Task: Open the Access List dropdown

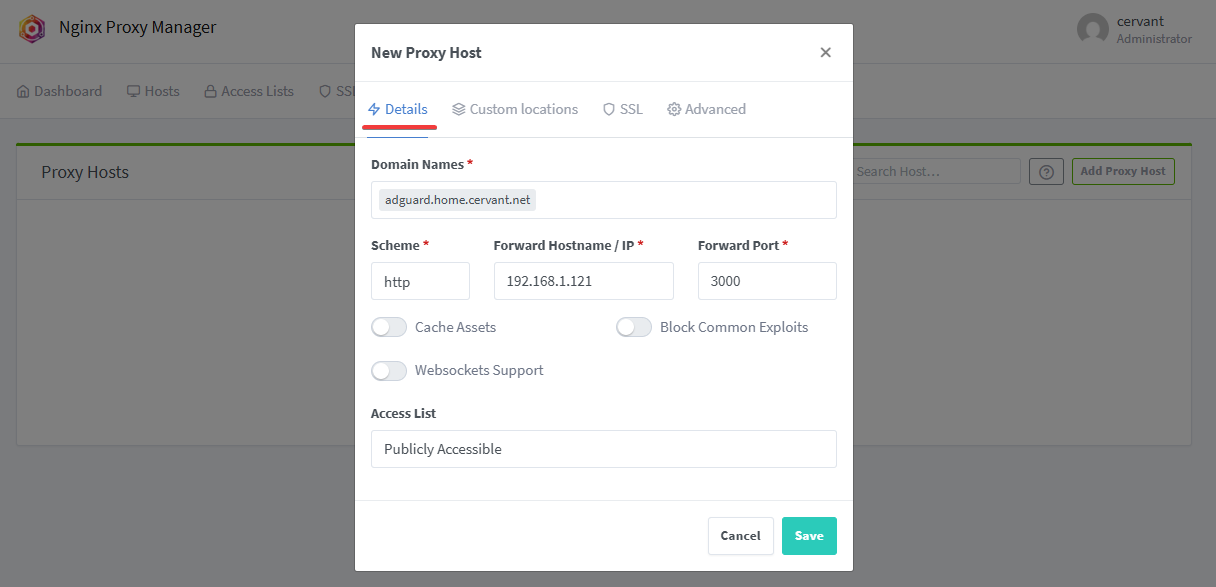Action: click(x=603, y=449)
